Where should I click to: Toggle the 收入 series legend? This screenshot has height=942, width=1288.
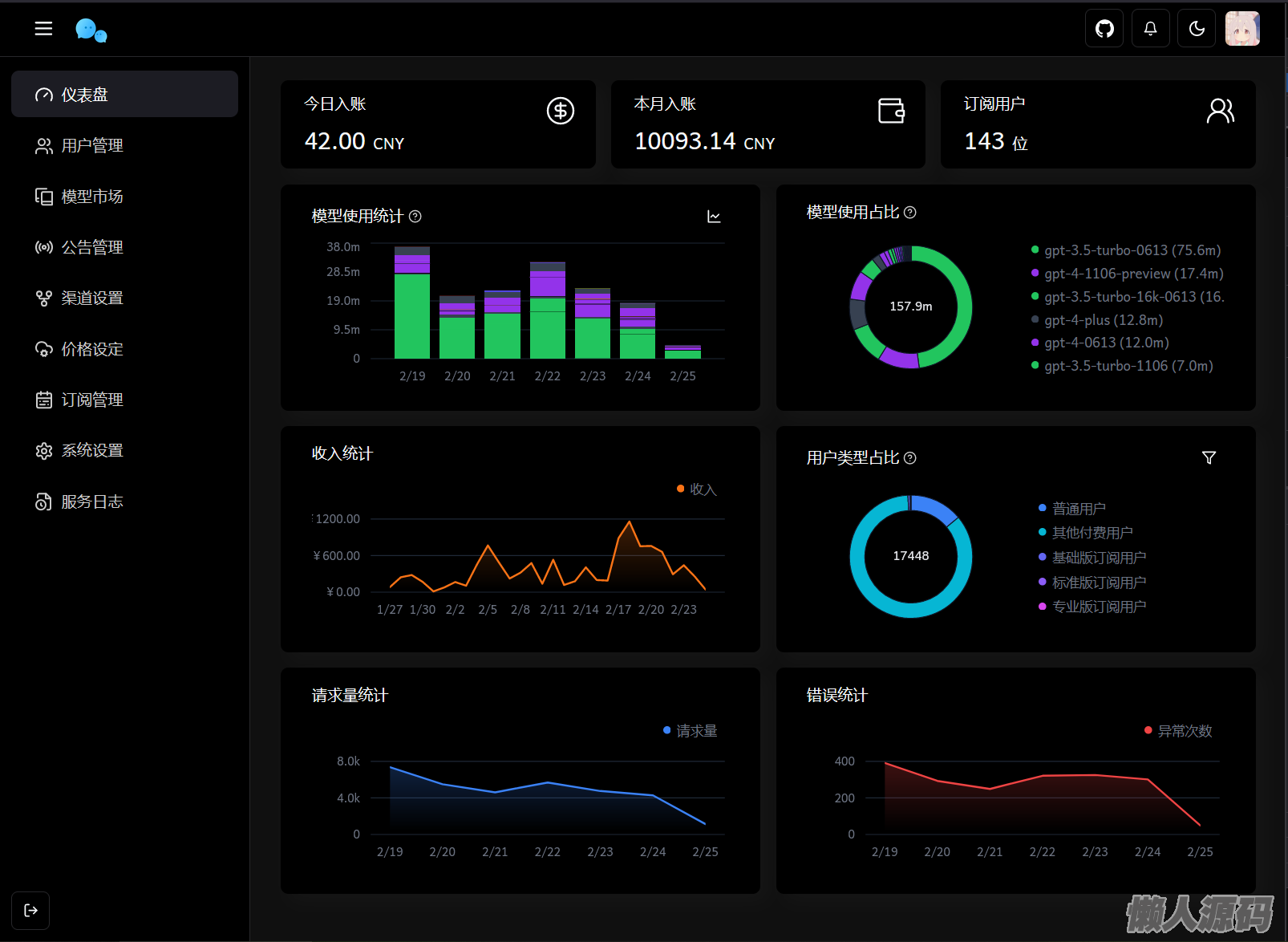697,489
